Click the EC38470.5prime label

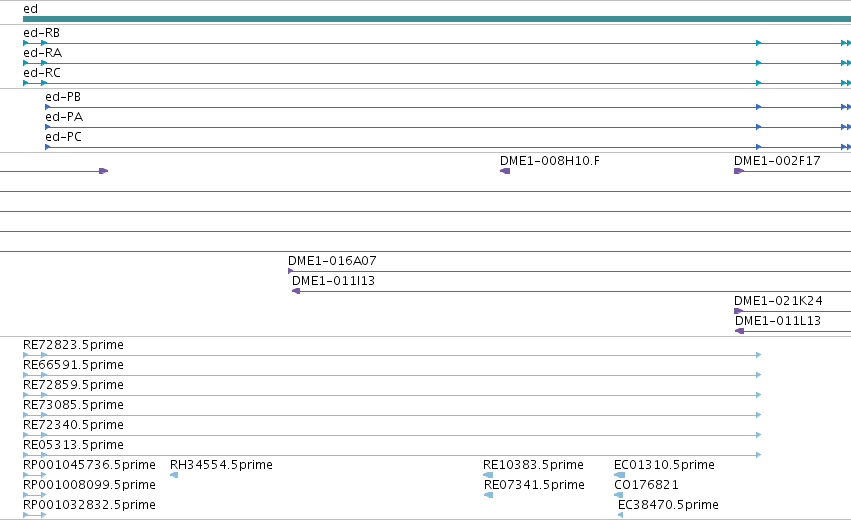pyautogui.click(x=668, y=505)
